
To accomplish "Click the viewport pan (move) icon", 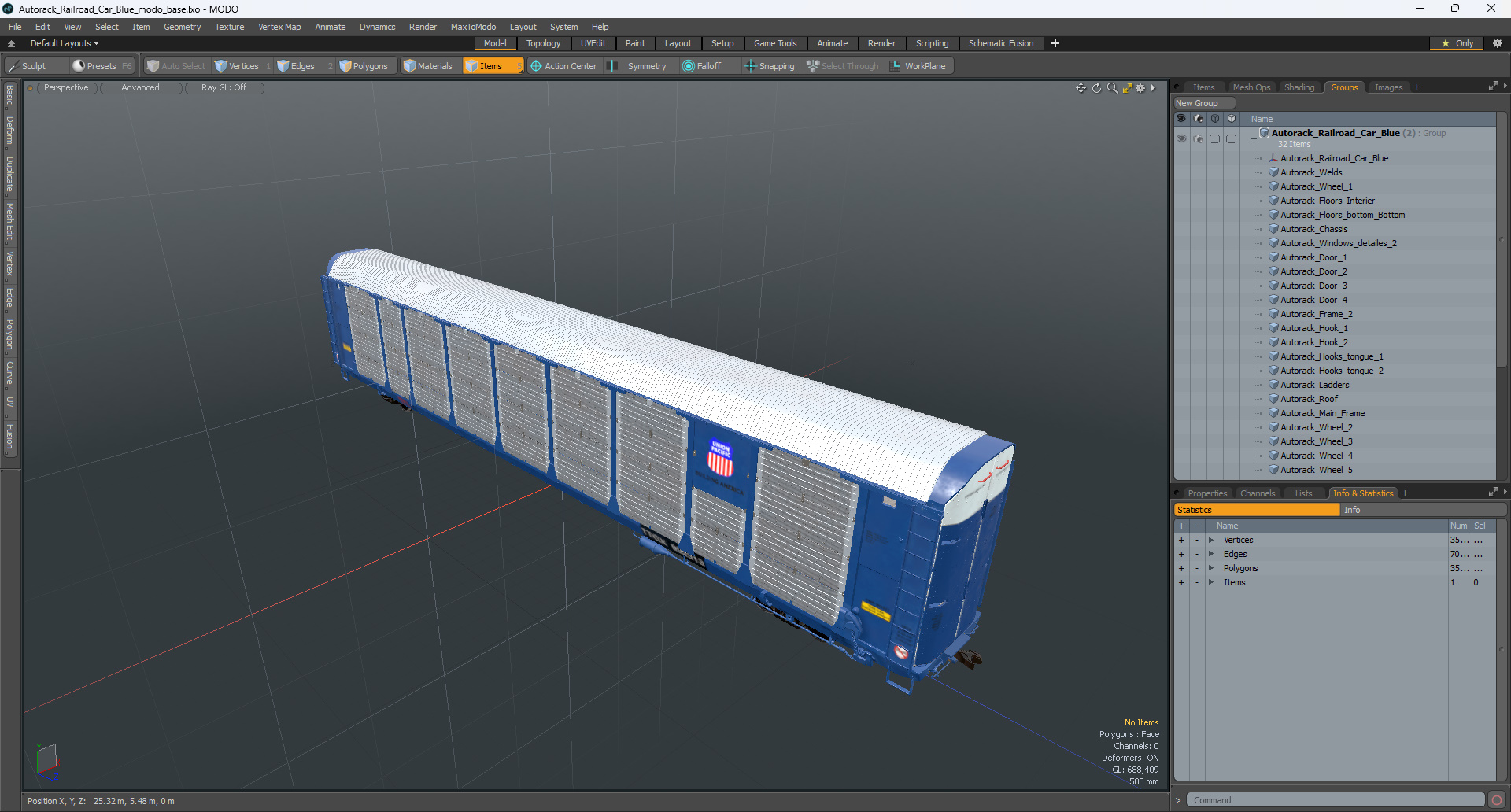I will [1081, 88].
